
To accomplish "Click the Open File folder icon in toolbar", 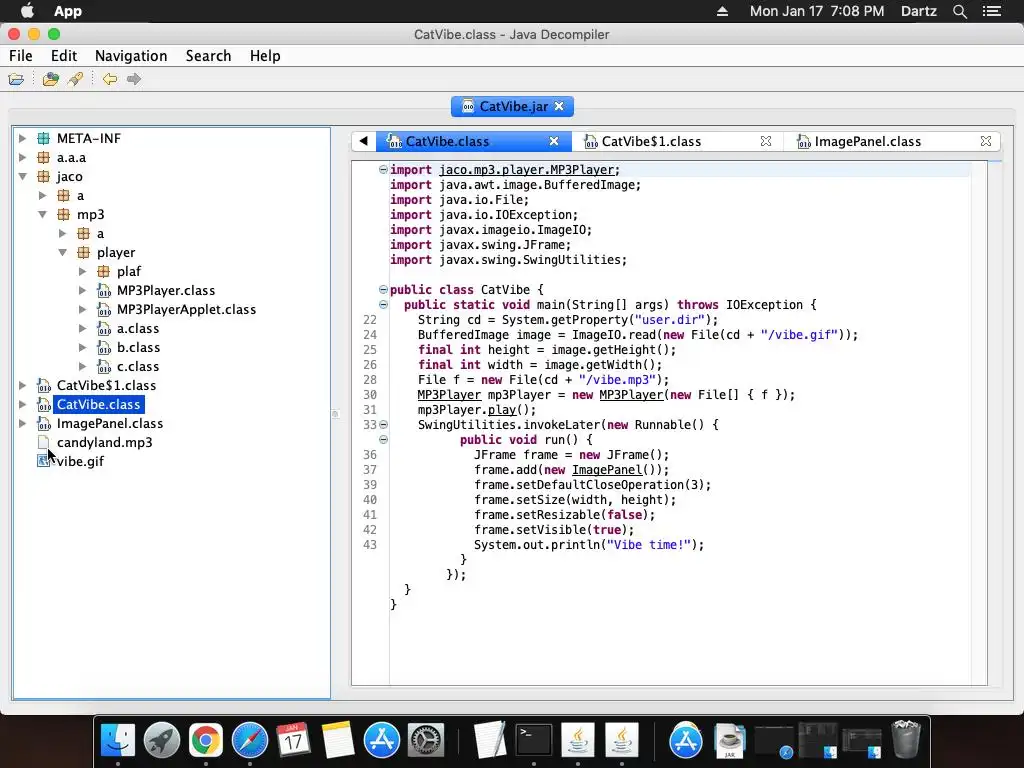I will click(x=16, y=79).
